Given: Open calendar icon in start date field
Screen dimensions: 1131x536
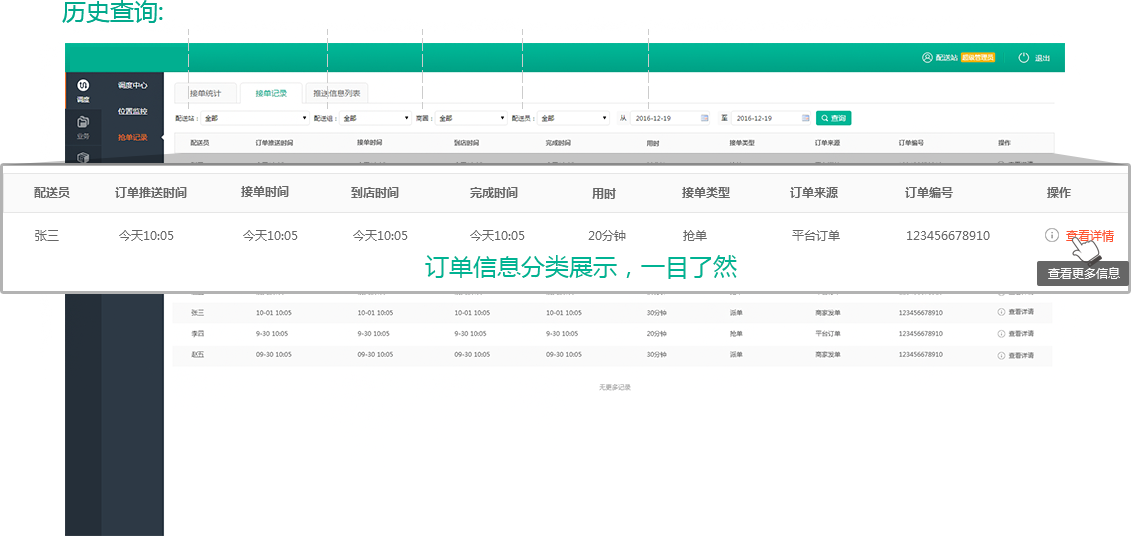Looking at the screenshot, I should [704, 118].
